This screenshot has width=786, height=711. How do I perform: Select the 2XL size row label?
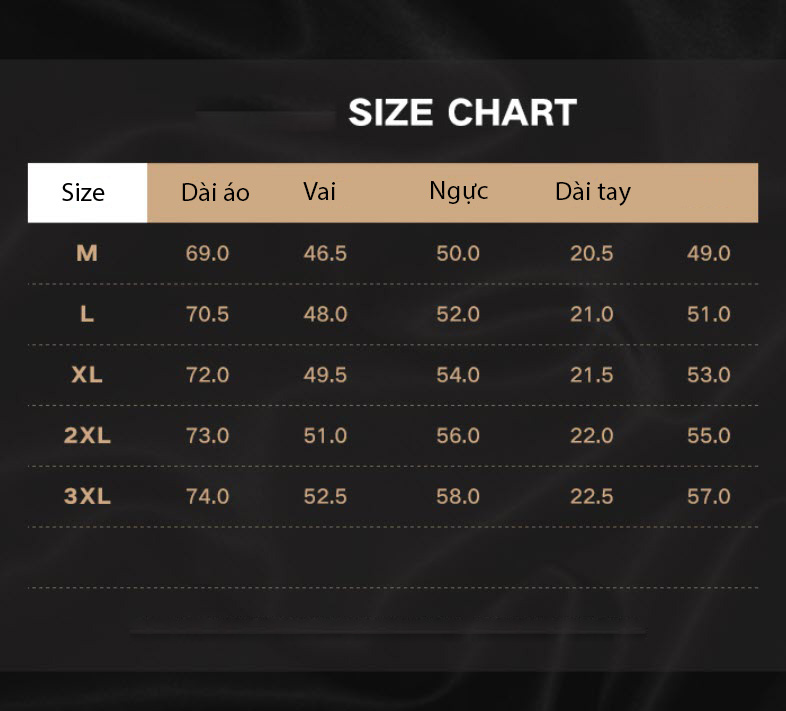pos(87,435)
